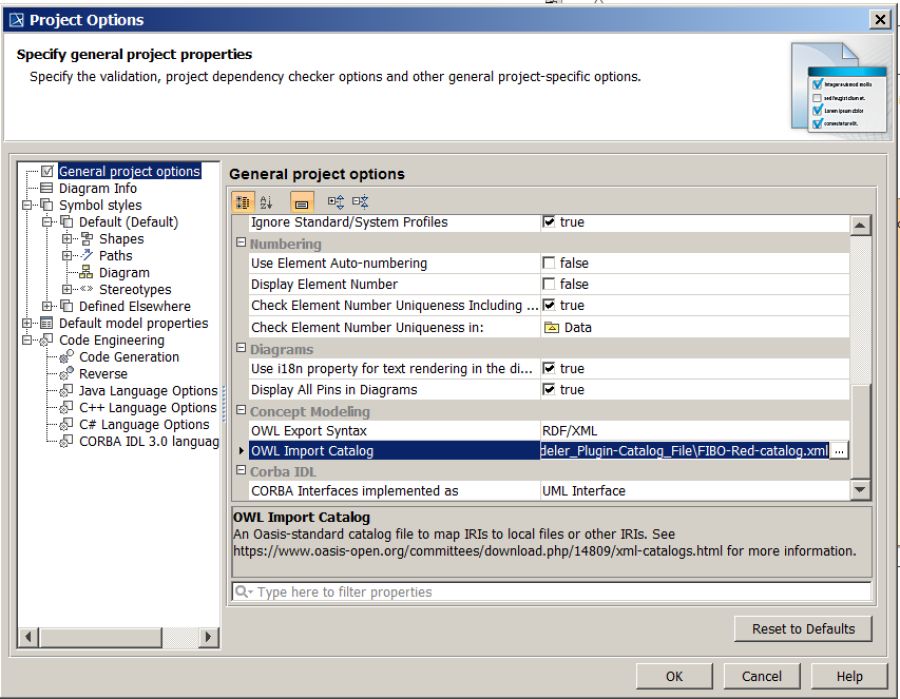900x699 pixels.
Task: Expand the Default model properties node
Action: 27,323
